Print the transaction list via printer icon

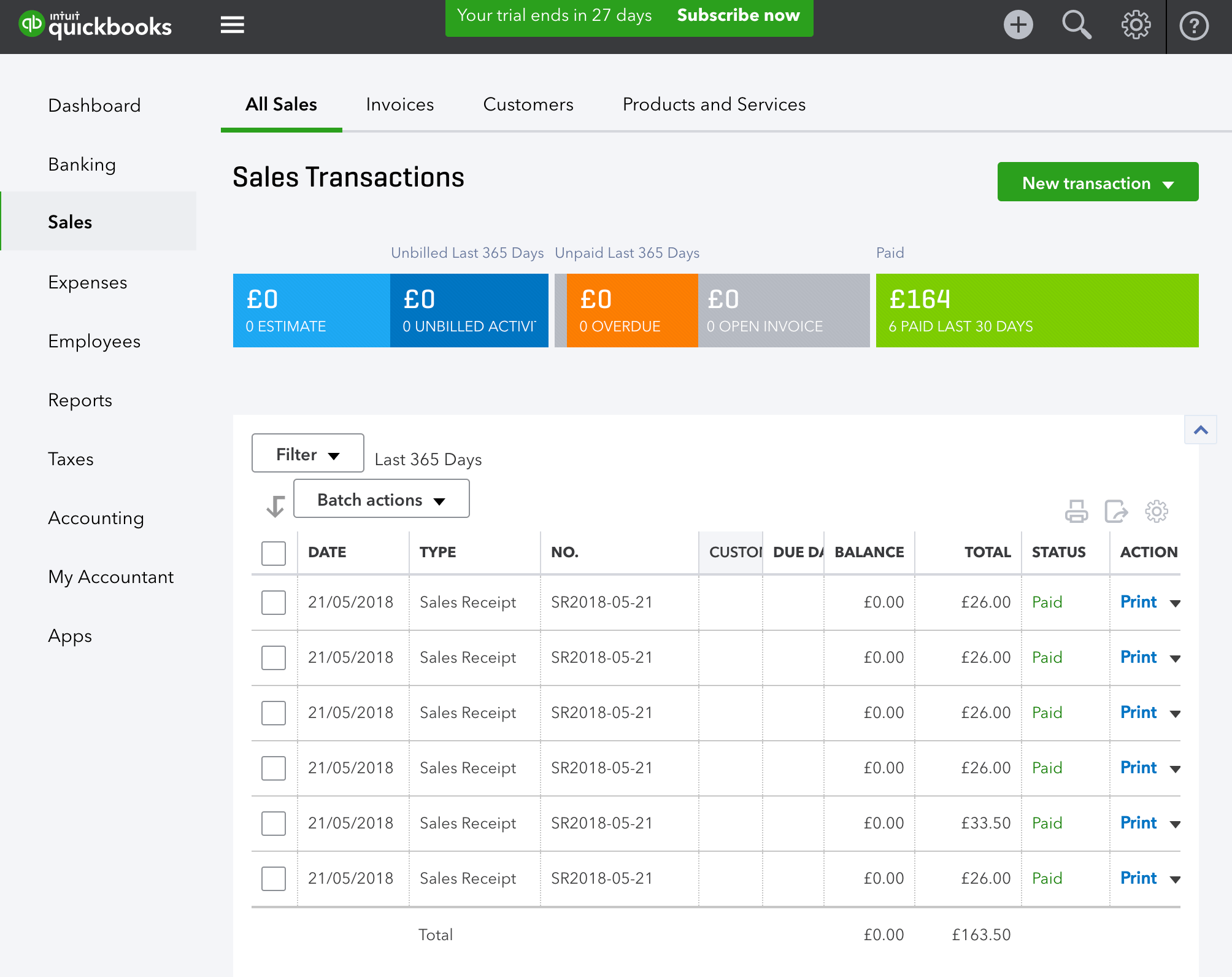1076,511
